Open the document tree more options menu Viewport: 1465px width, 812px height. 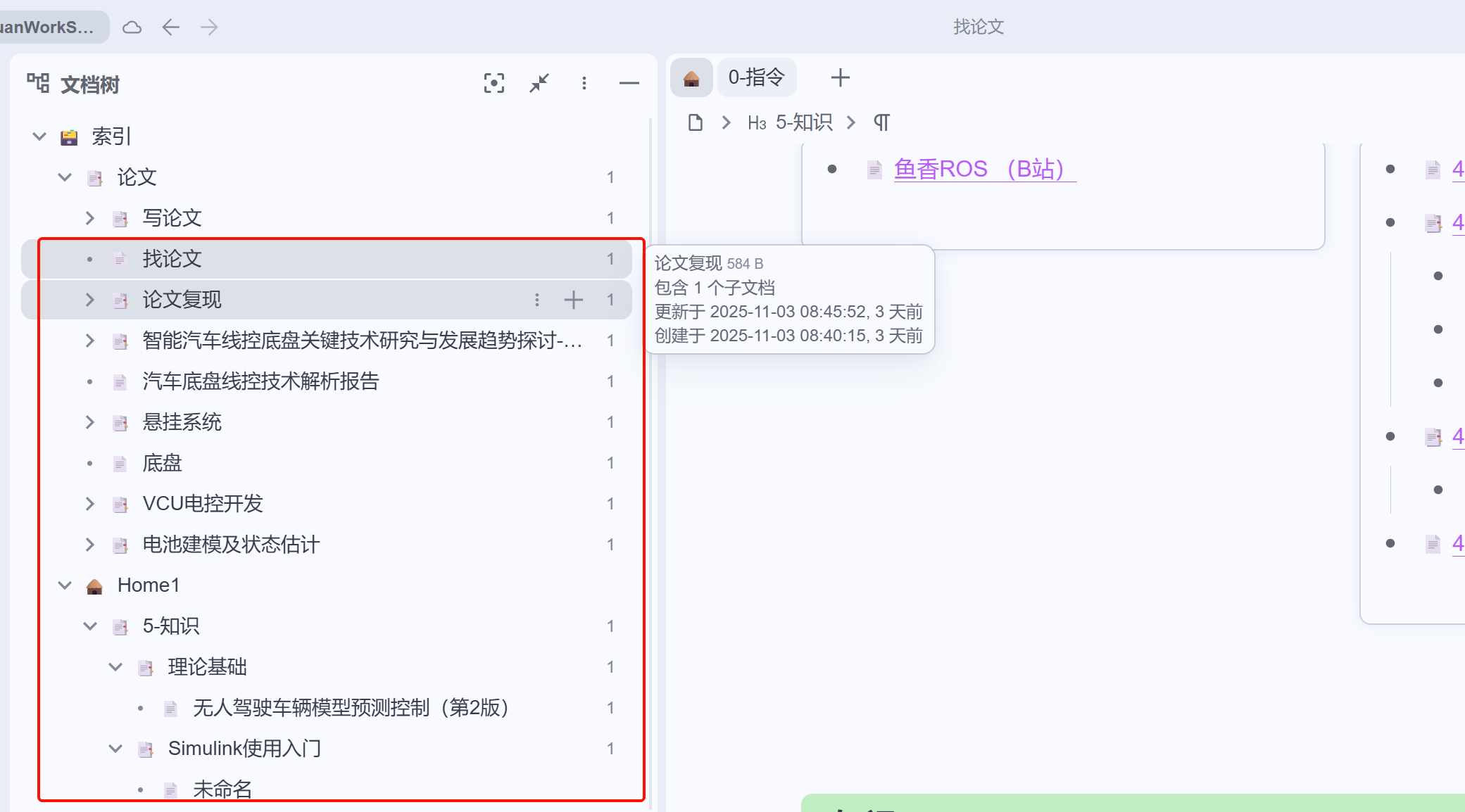point(584,84)
